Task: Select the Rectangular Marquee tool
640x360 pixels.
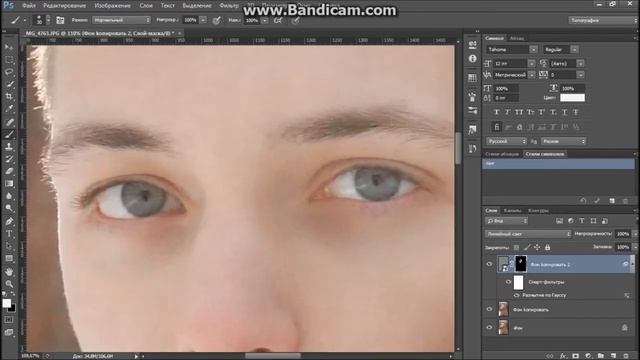Action: tap(9, 60)
